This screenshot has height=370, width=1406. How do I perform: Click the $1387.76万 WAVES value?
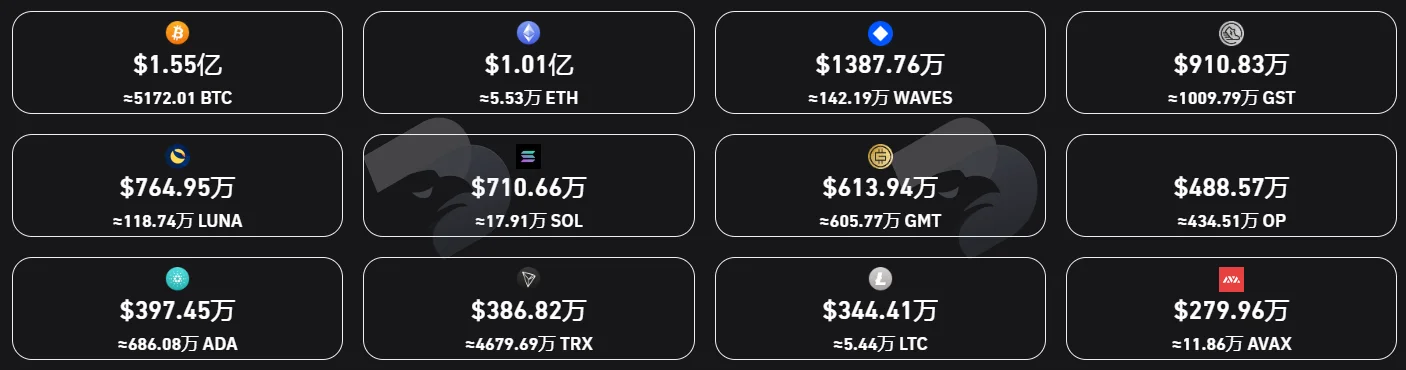click(880, 65)
